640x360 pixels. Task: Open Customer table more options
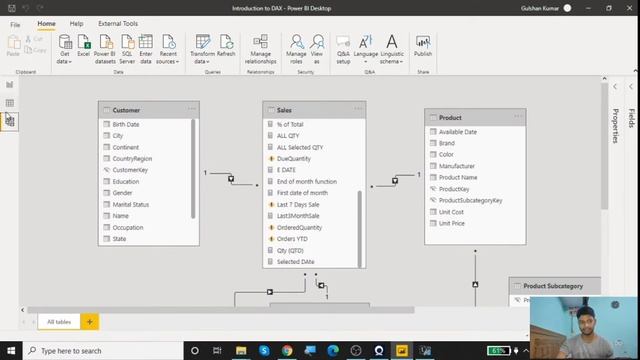point(192,109)
